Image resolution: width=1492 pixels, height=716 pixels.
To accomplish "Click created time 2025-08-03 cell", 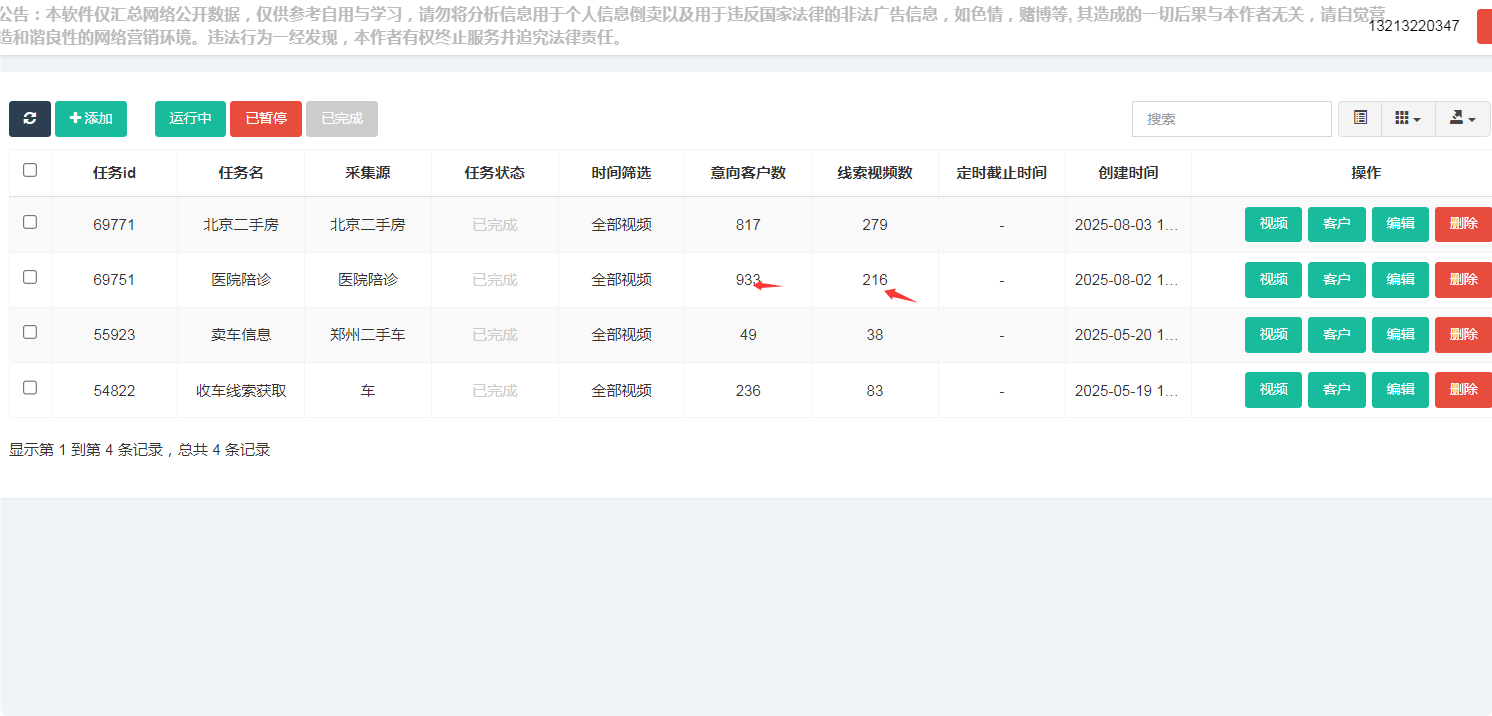I will coord(1127,225).
